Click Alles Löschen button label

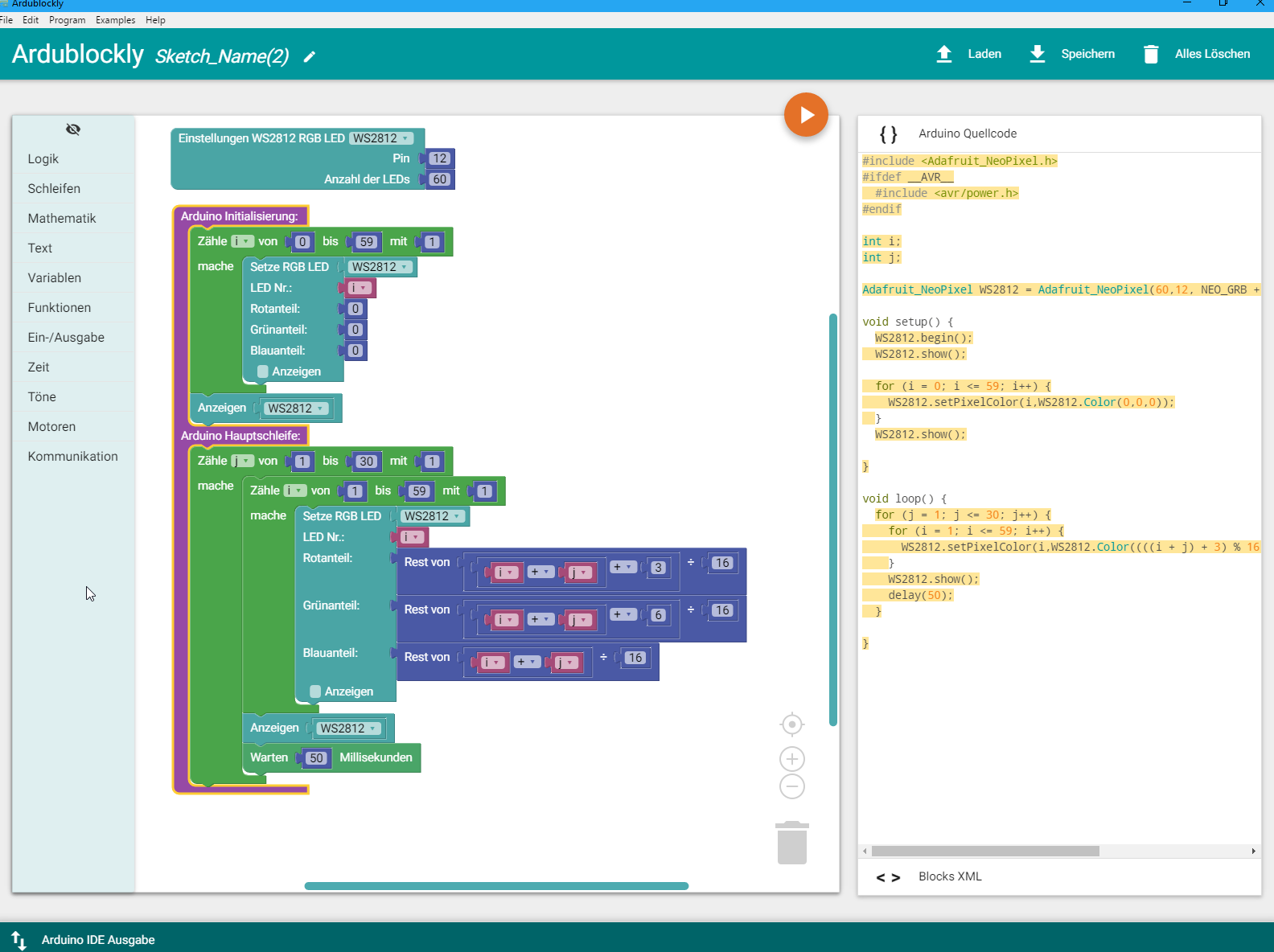(x=1212, y=54)
